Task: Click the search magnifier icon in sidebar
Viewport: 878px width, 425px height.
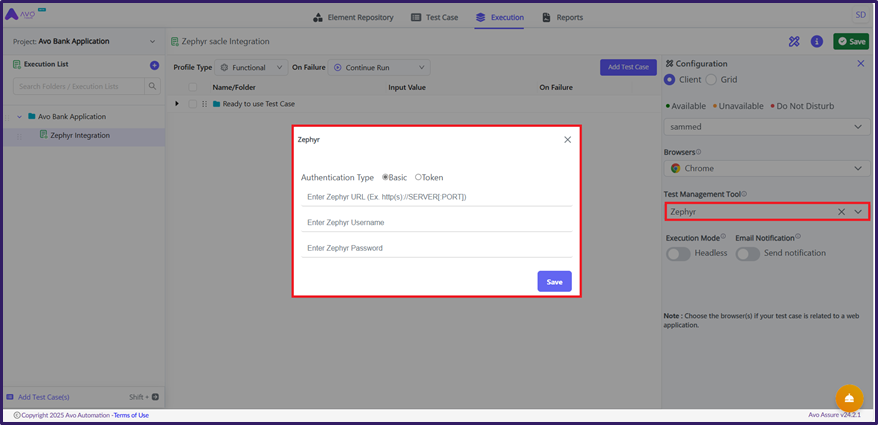Action: click(x=153, y=87)
